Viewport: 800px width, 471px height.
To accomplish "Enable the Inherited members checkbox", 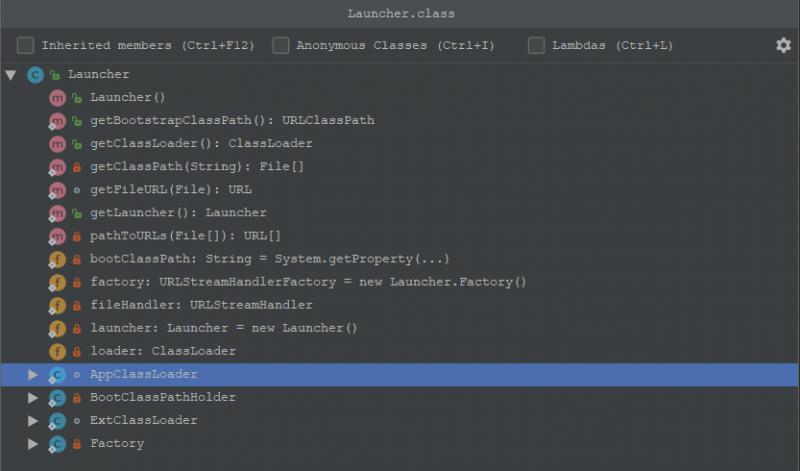I will click(26, 45).
